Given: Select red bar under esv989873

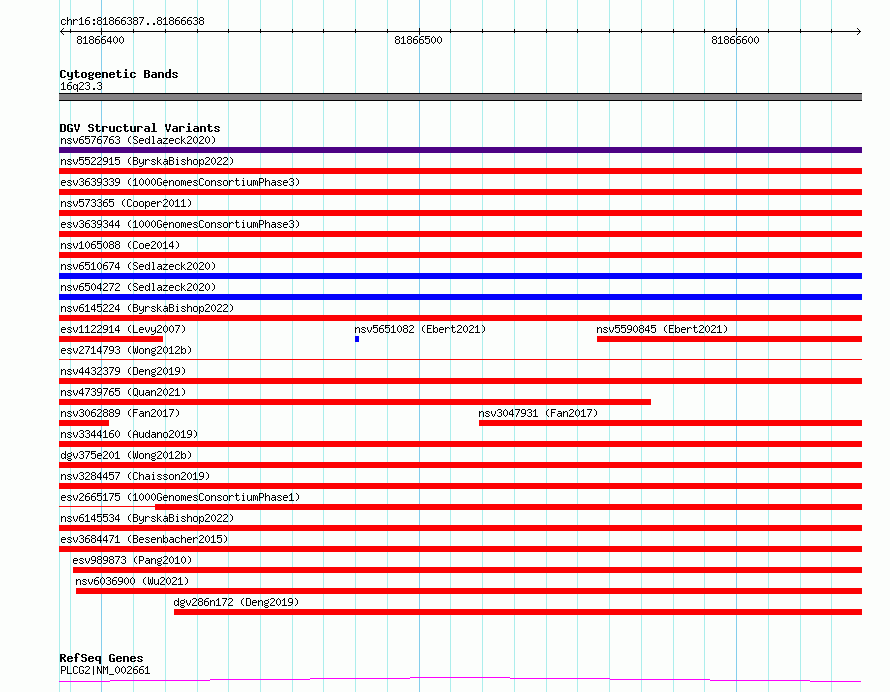Looking at the screenshot, I should [x=467, y=570].
